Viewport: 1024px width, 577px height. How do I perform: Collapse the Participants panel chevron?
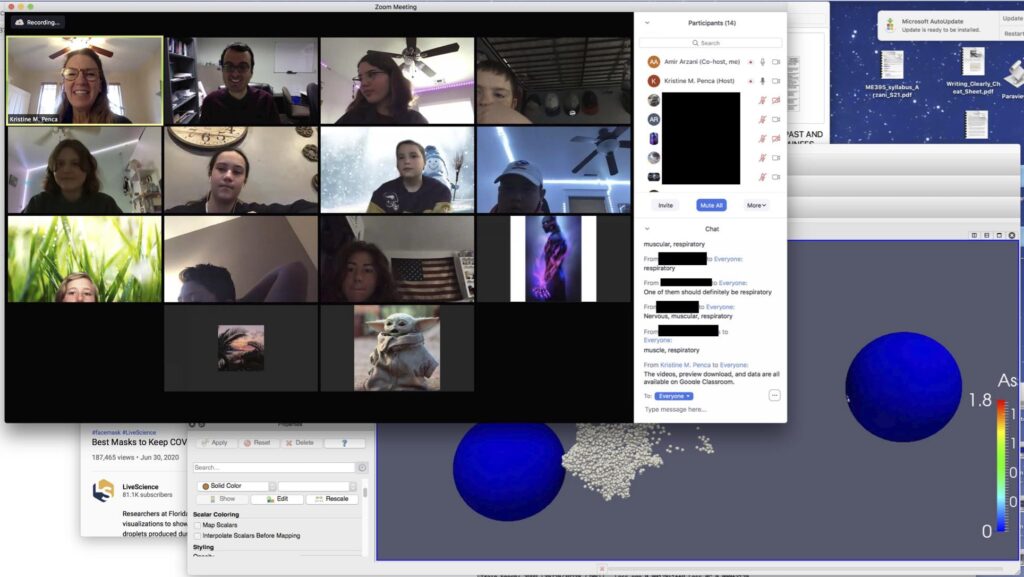click(647, 23)
